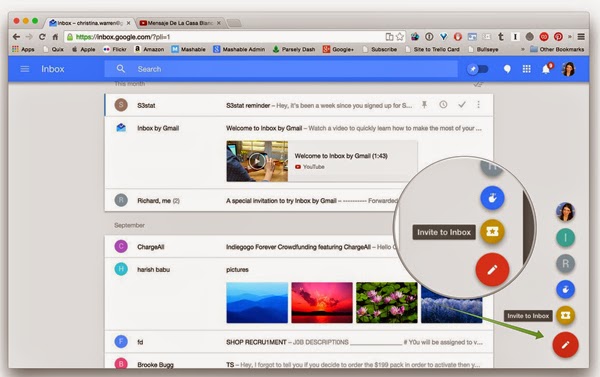Compose to the contact photo bubble at right edge
600x377 pixels.
click(x=566, y=212)
